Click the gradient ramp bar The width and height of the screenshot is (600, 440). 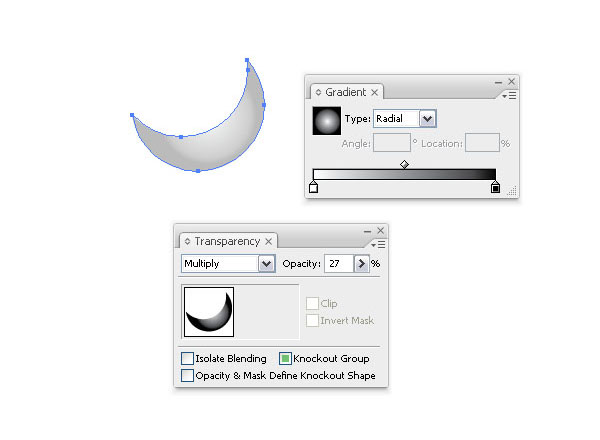point(404,174)
